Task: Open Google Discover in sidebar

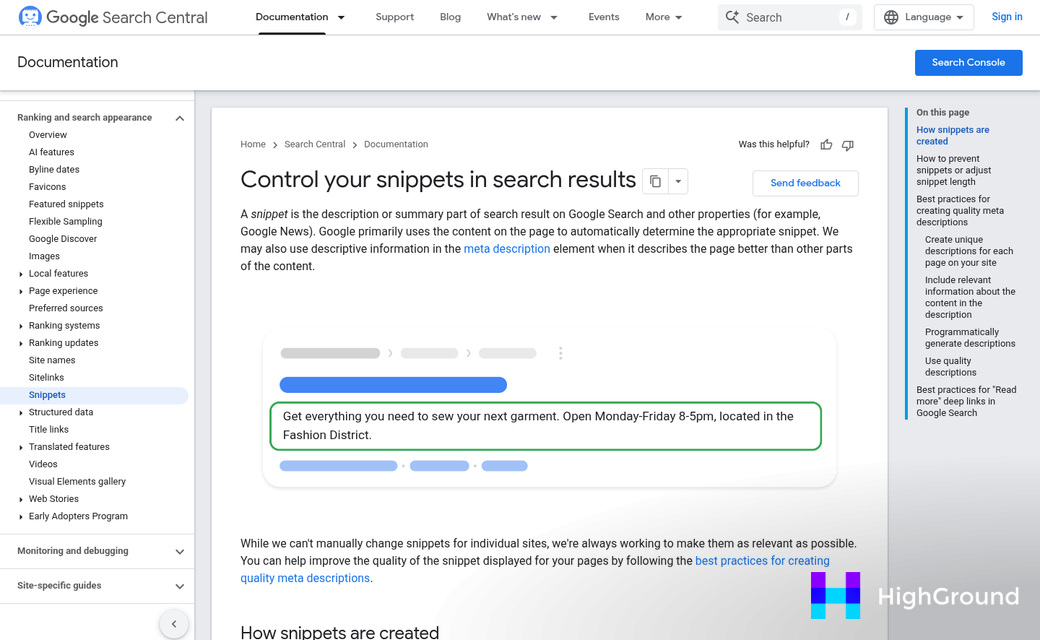Action: click(62, 239)
